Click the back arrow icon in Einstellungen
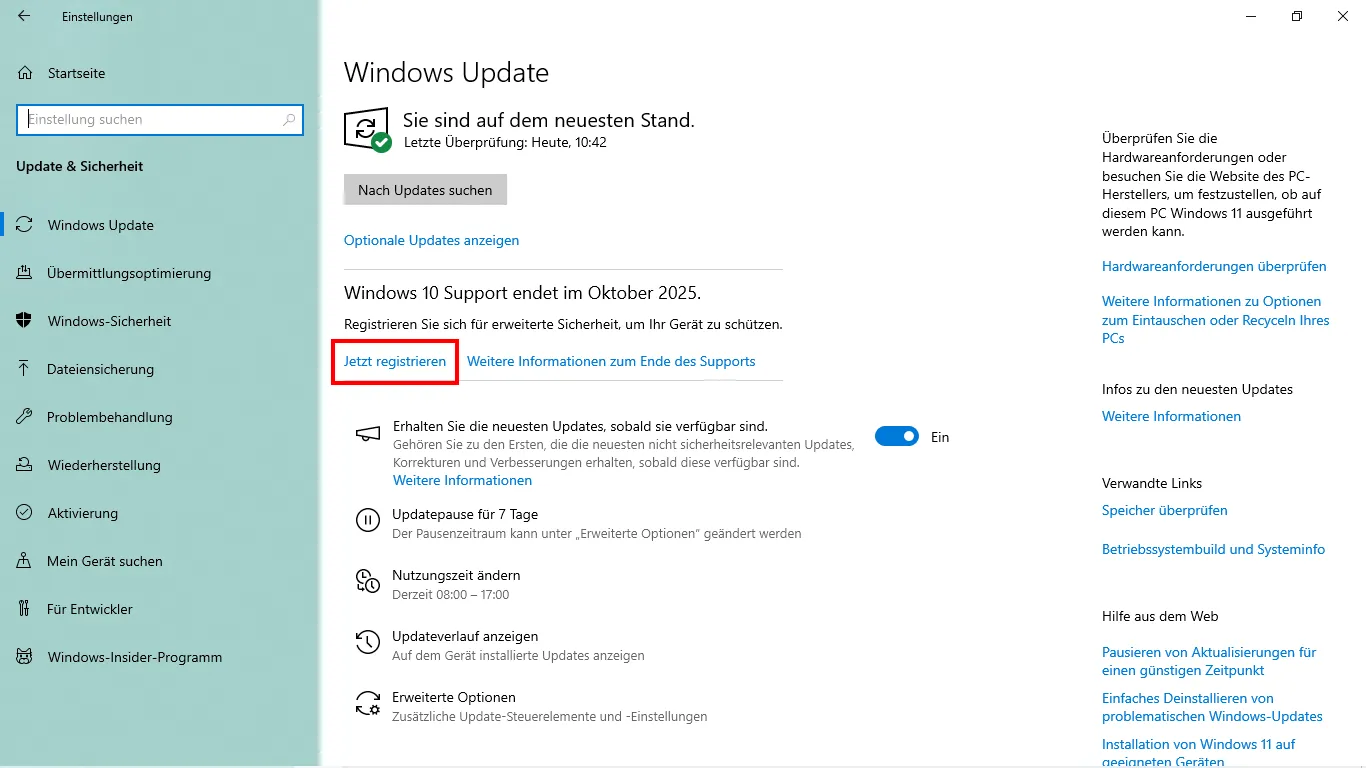Screen dimensions: 1366x768 [24, 16]
